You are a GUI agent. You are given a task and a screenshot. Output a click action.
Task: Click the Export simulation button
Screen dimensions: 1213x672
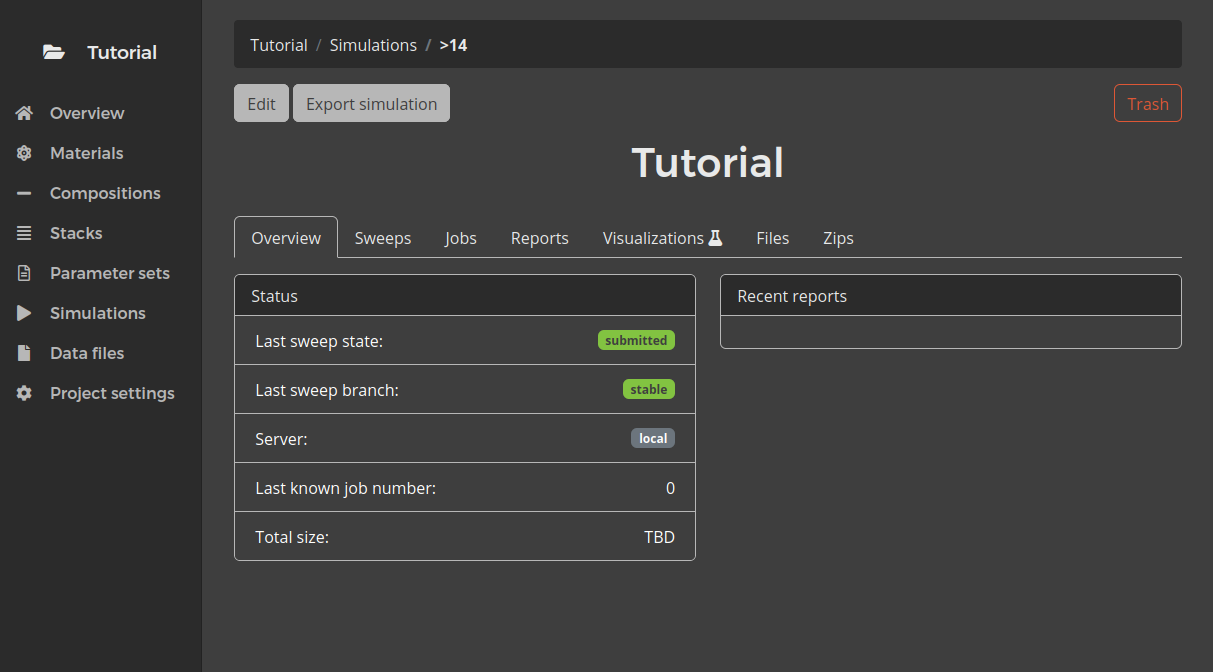371,104
